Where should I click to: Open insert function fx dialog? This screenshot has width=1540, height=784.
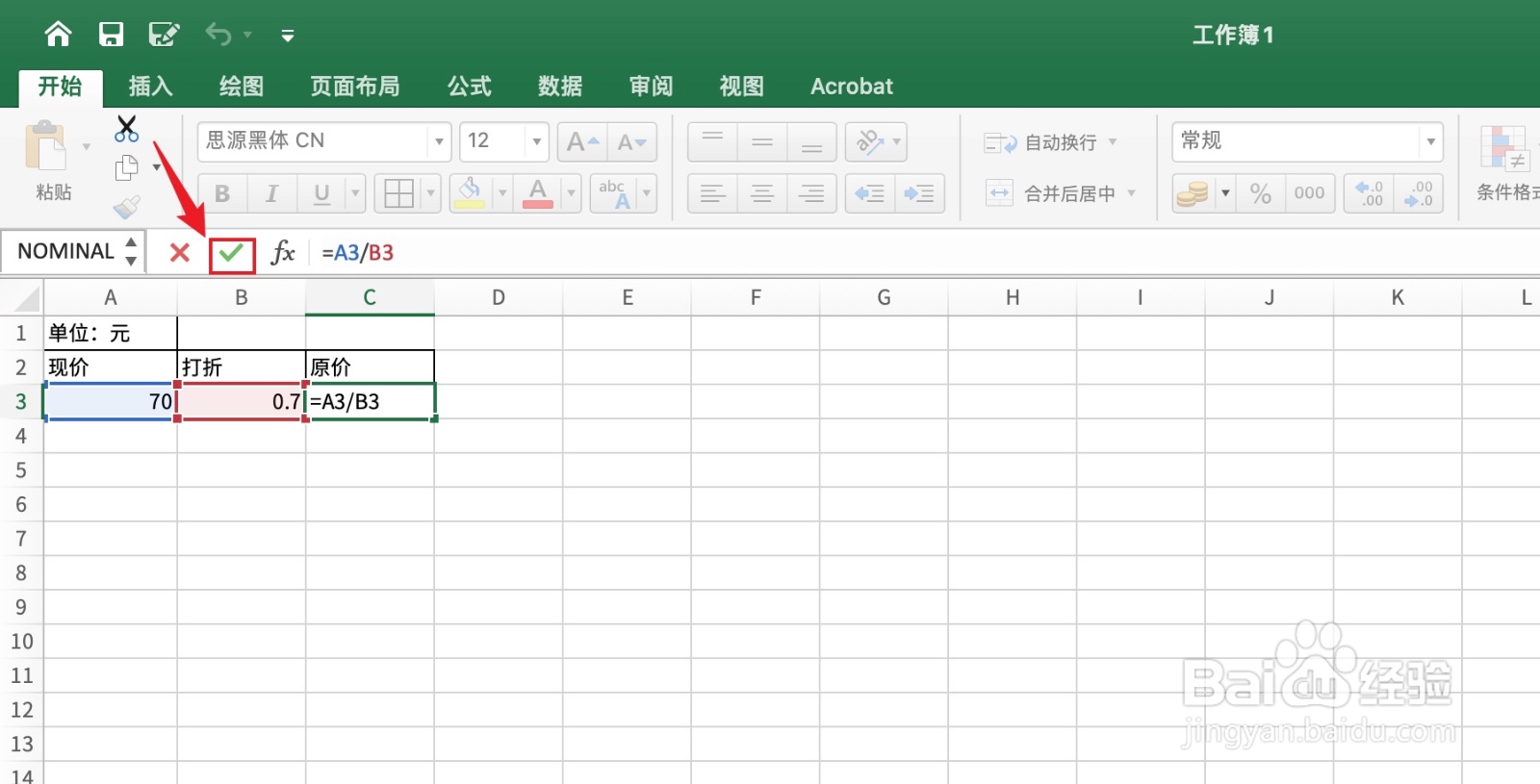(x=282, y=253)
